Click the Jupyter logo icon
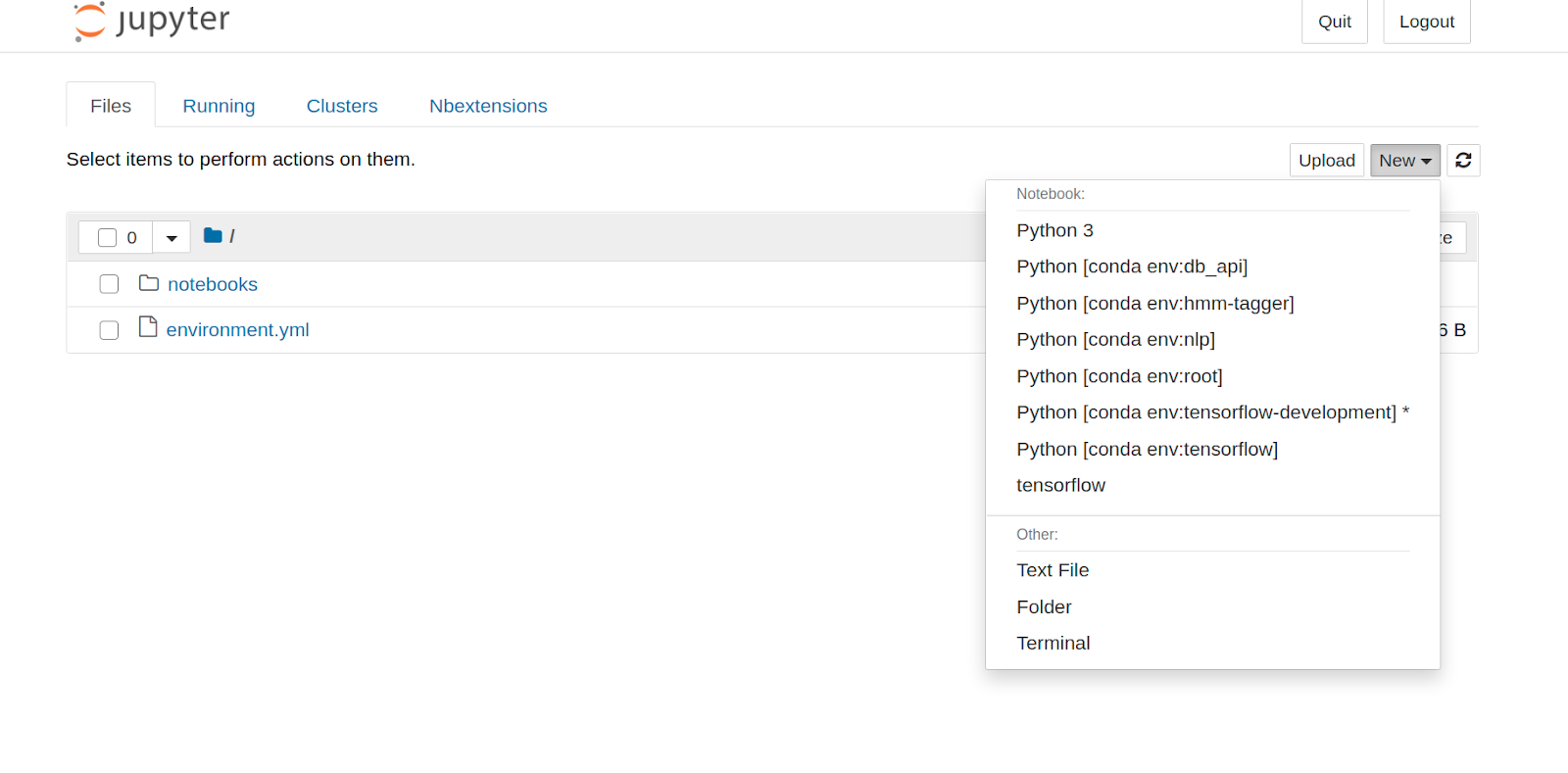The image size is (1568, 773). [90, 21]
